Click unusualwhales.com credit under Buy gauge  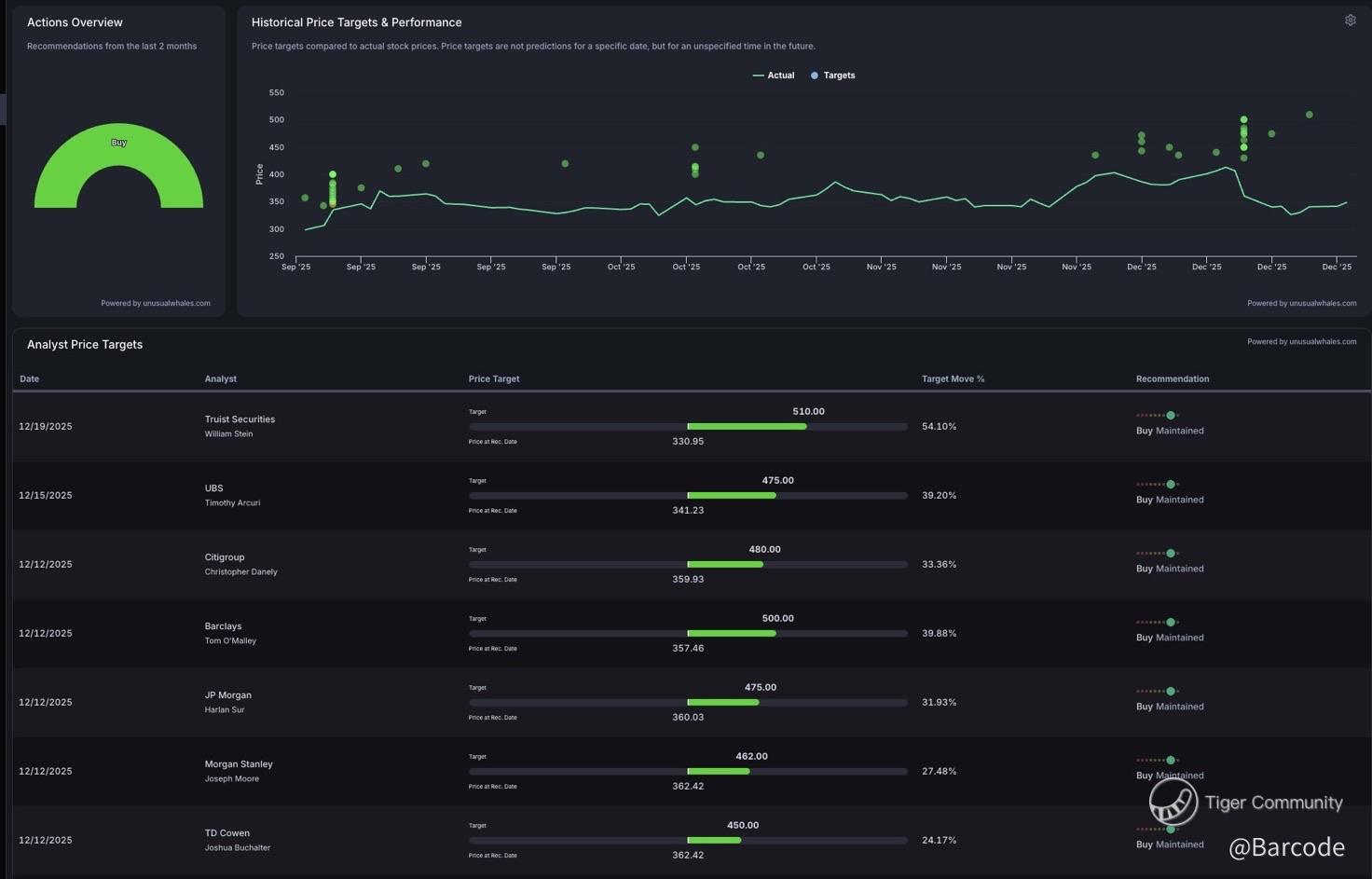pyautogui.click(x=156, y=303)
